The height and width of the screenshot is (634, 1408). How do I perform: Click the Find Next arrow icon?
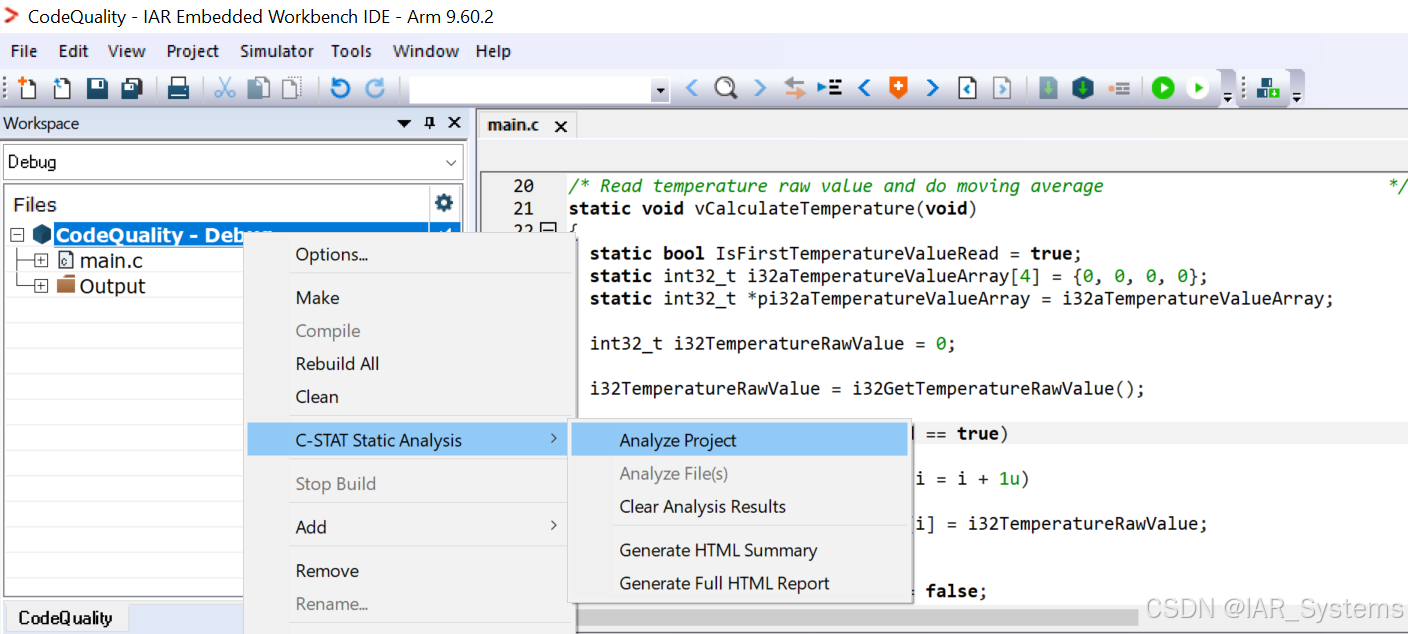pyautogui.click(x=760, y=89)
